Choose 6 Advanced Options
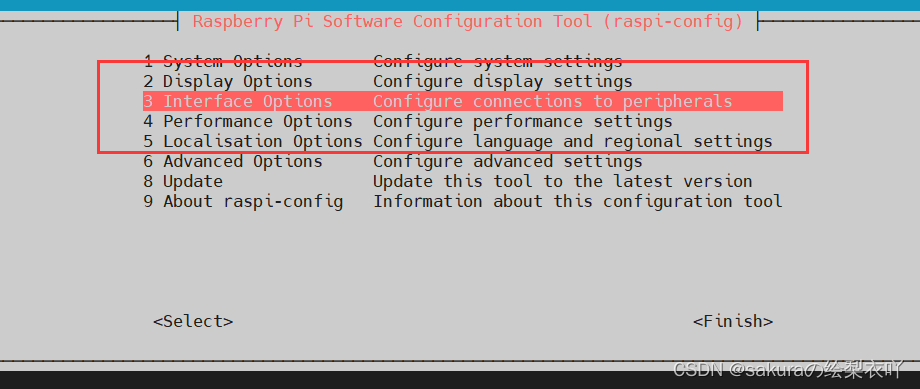 pyautogui.click(x=233, y=161)
